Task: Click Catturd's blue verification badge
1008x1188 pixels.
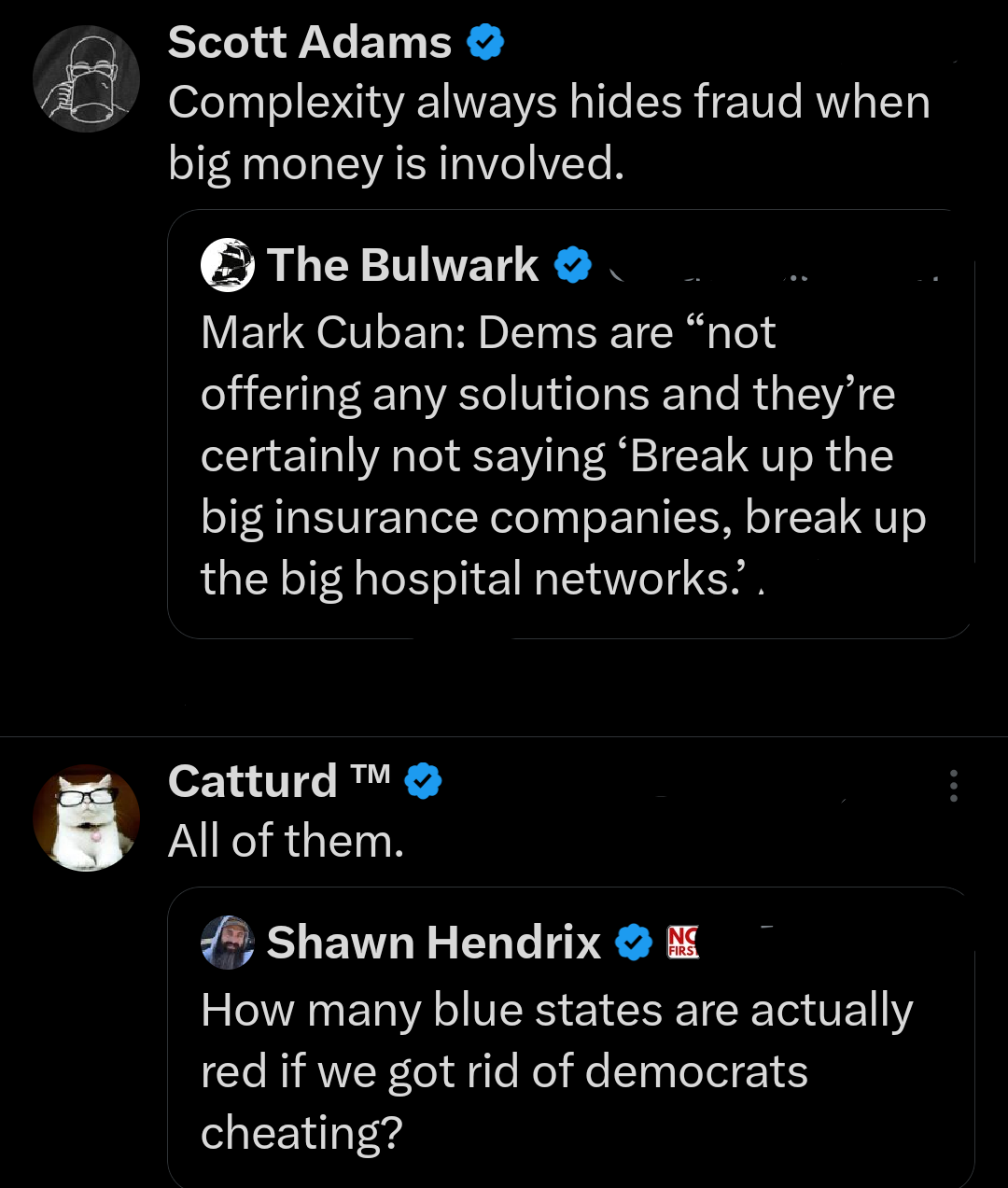Action: tap(424, 780)
